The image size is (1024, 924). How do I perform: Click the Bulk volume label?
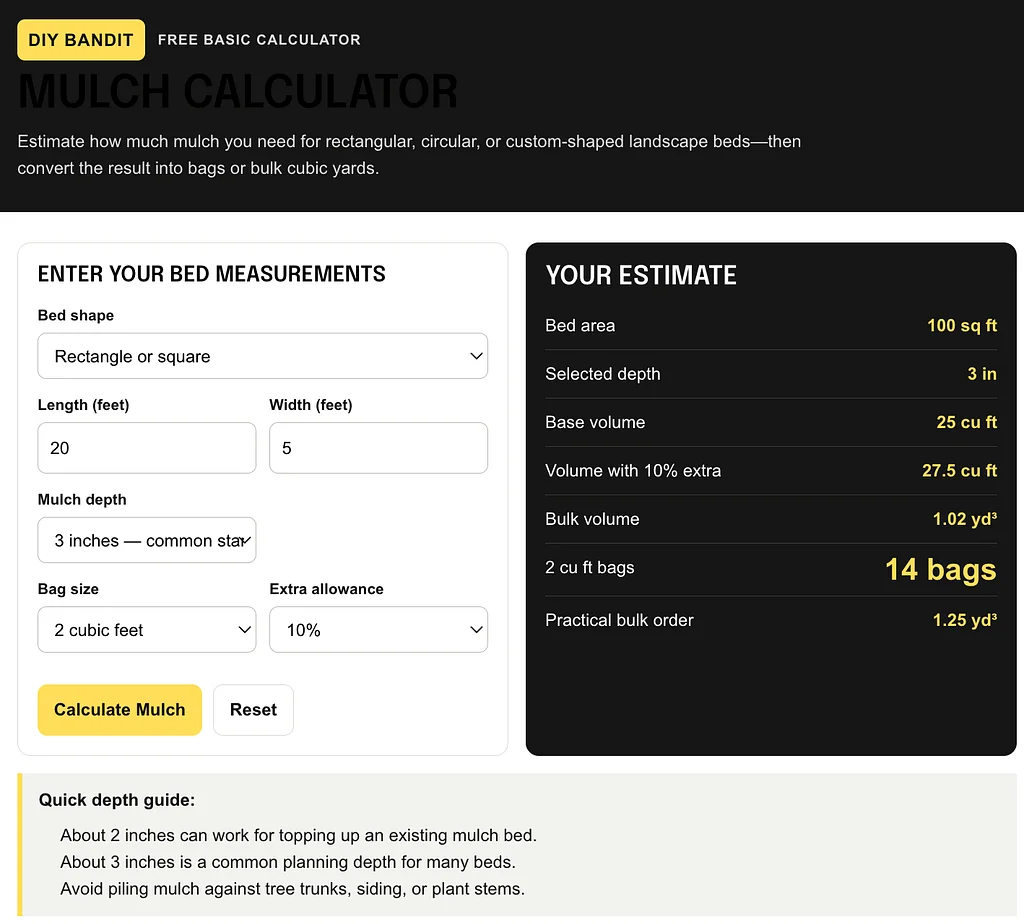pos(592,518)
